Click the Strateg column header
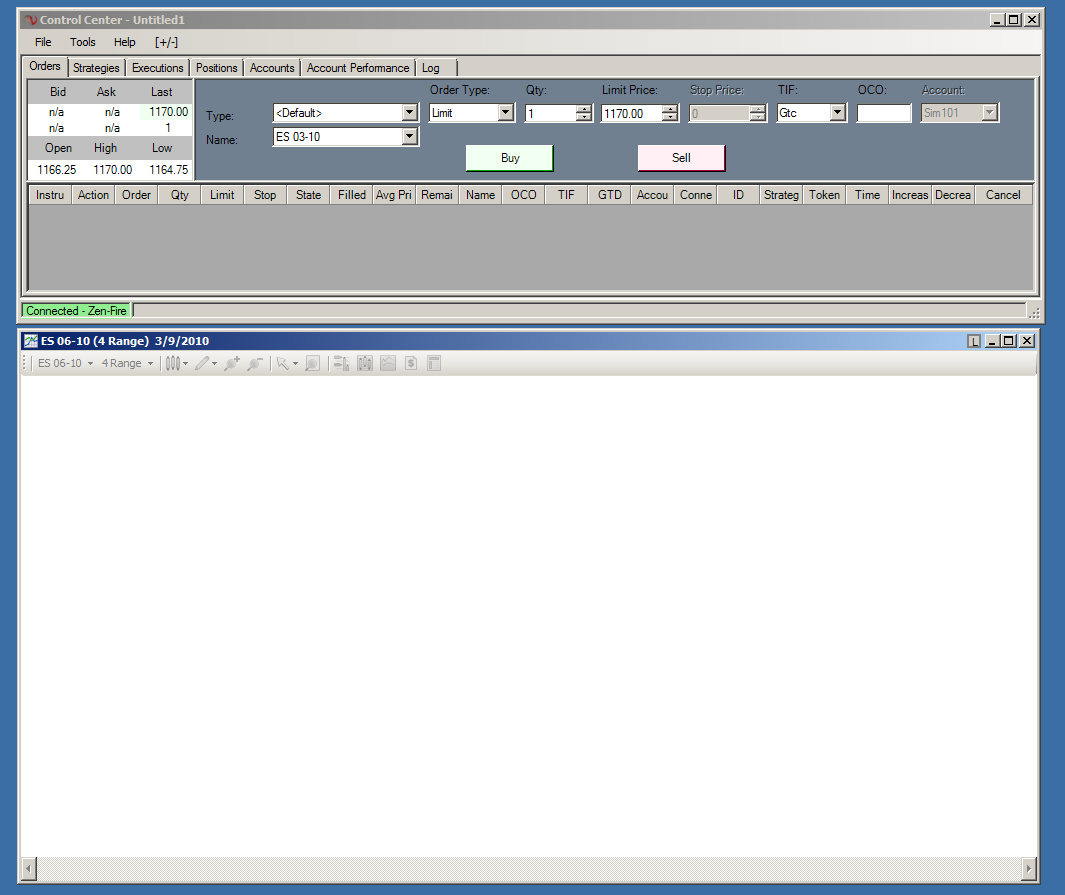The image size is (1065, 895). tap(781, 195)
